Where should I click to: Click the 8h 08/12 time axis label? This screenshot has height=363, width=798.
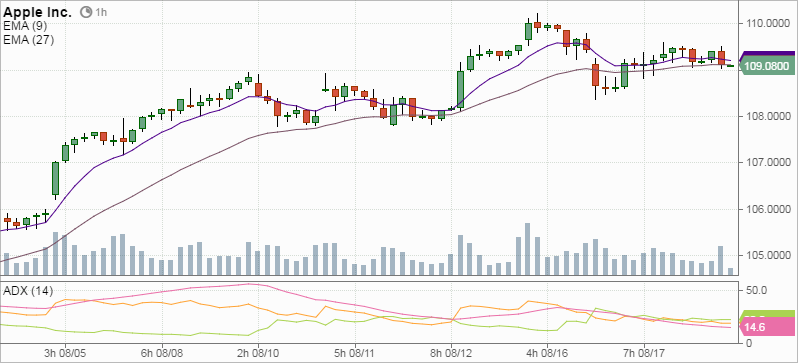451,352
